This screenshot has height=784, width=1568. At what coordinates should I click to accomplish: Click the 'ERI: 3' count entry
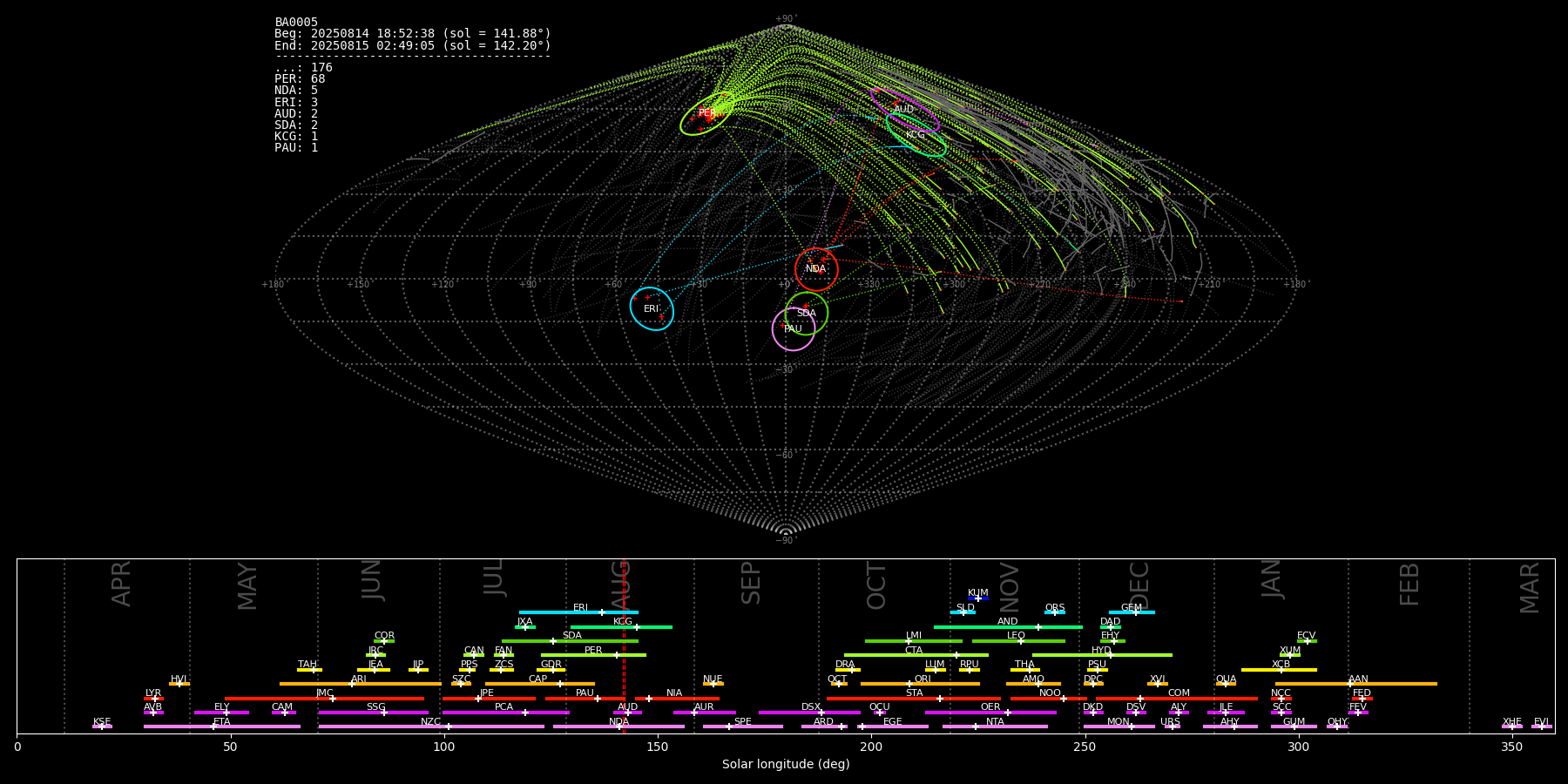tap(296, 102)
